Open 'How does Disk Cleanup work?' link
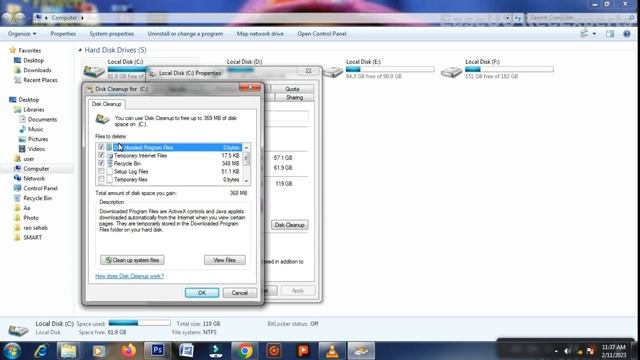 tap(129, 276)
